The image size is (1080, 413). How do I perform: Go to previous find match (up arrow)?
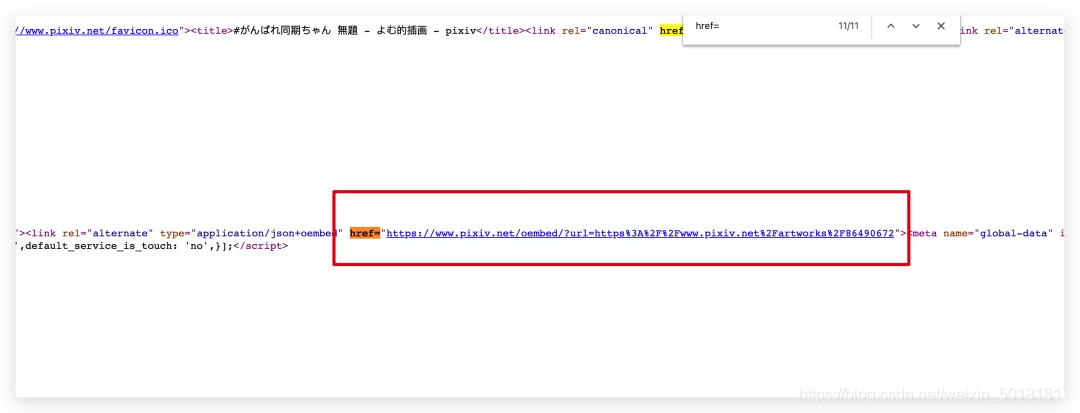(x=891, y=26)
